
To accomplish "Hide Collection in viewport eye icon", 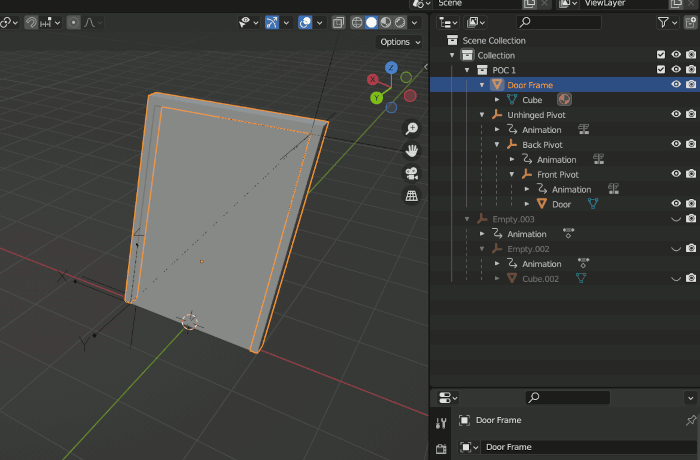I will tap(676, 55).
